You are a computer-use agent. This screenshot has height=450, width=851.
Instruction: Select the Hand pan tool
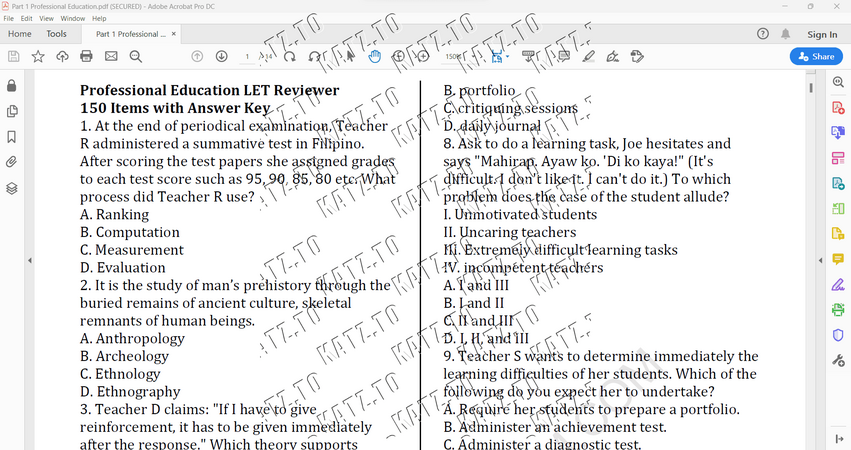pyautogui.click(x=374, y=56)
